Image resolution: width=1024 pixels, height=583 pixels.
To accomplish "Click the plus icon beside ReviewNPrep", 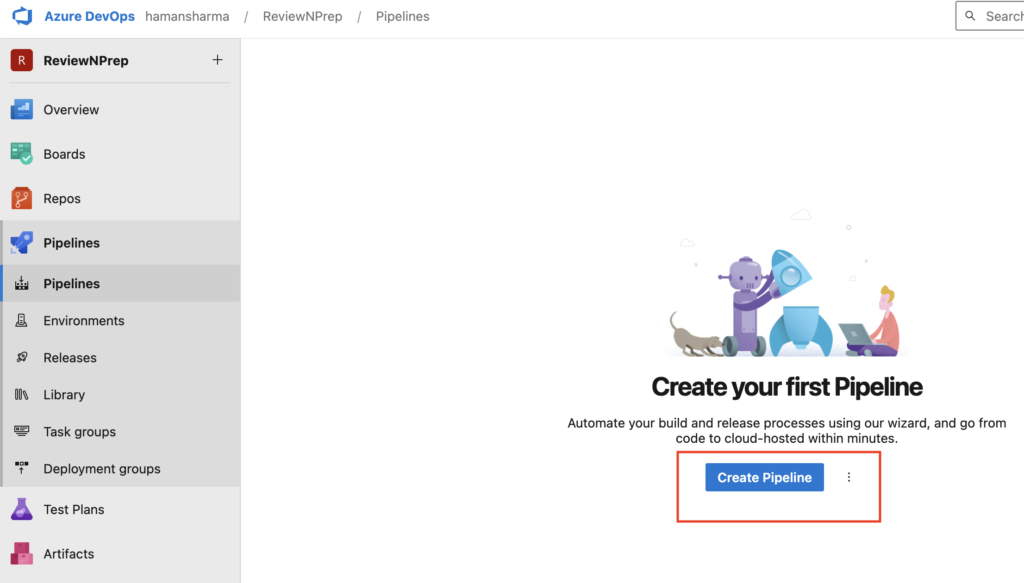I will 217,60.
